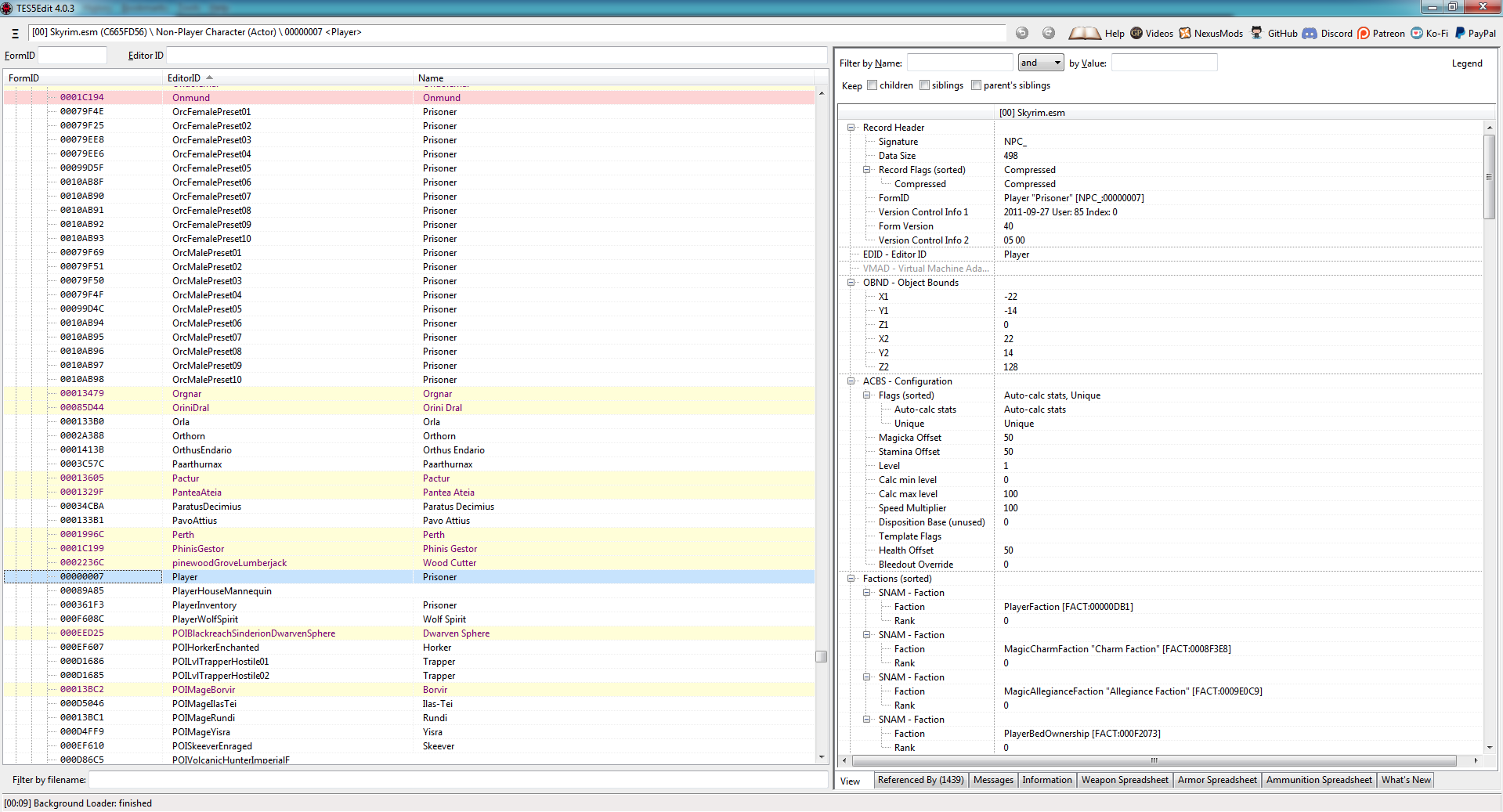Open the Patreon icon link

(x=1364, y=33)
